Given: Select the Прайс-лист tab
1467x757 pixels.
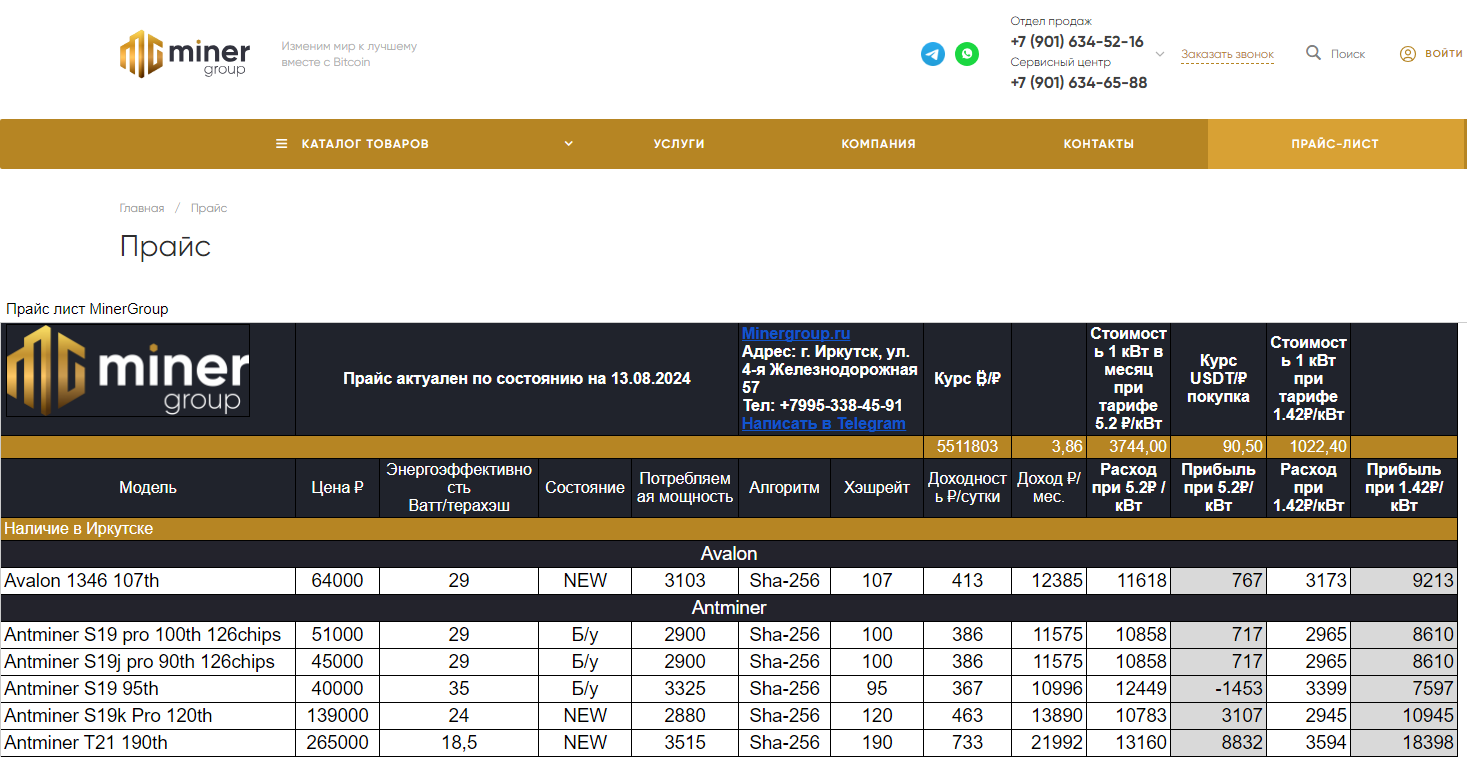Looking at the screenshot, I should point(1334,144).
